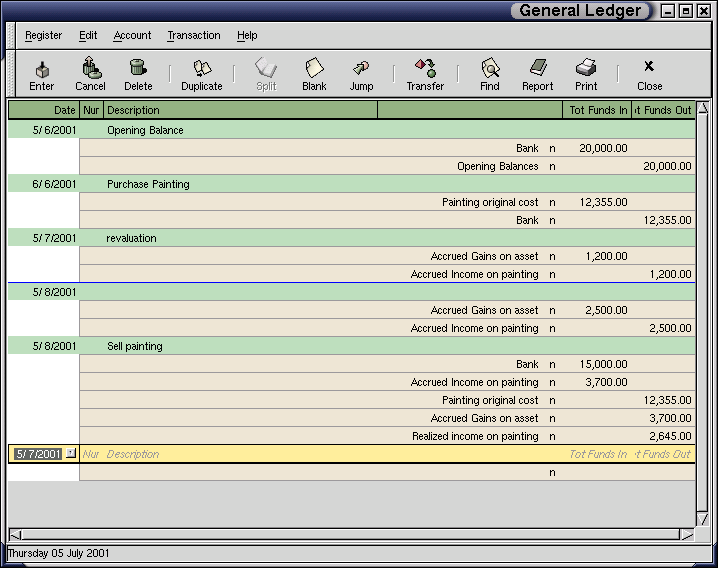Click the date field showing 5/7/2001
This screenshot has height=568, width=718.
pyautogui.click(x=38, y=454)
